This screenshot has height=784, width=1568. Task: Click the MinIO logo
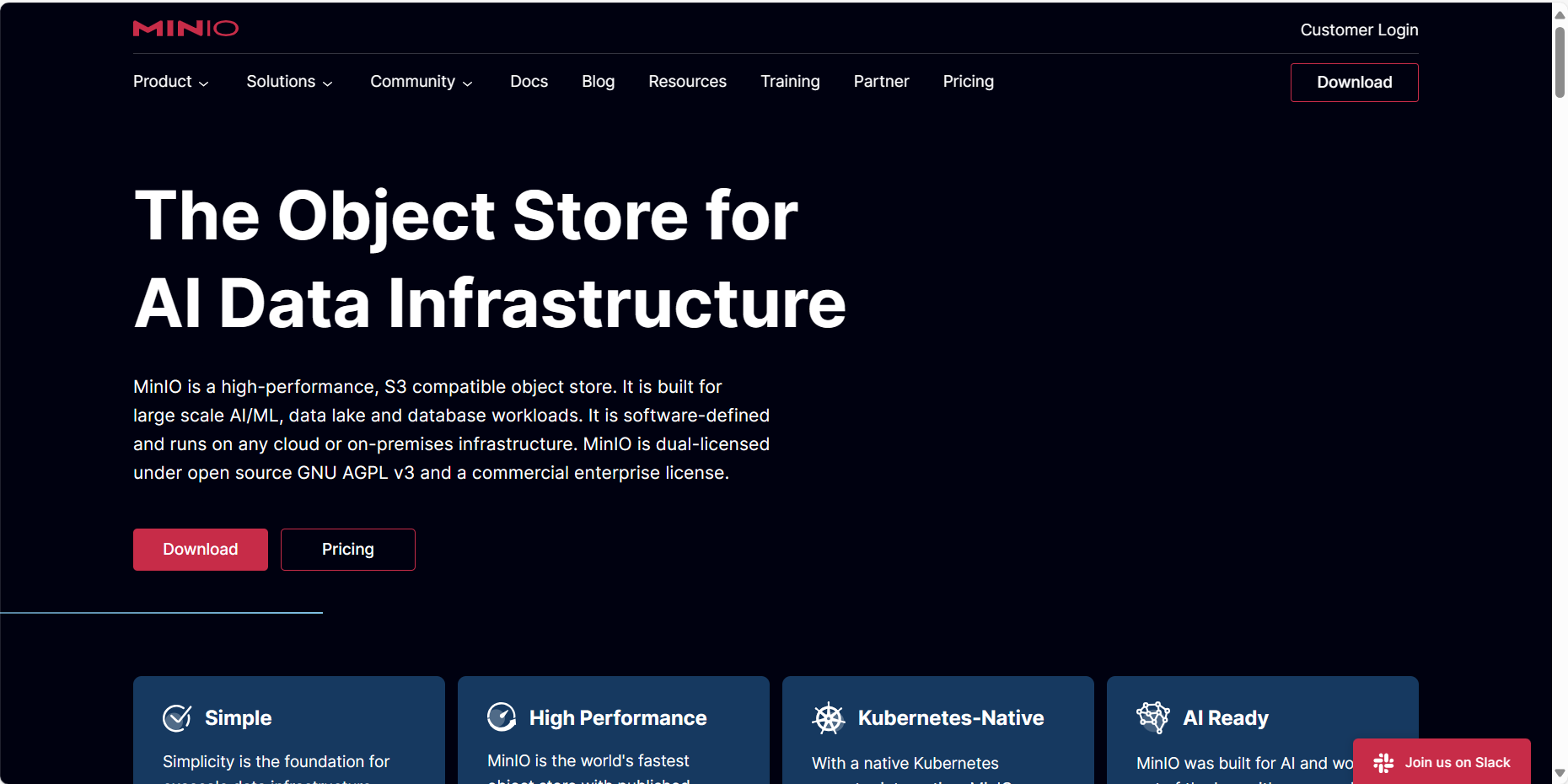tap(185, 28)
